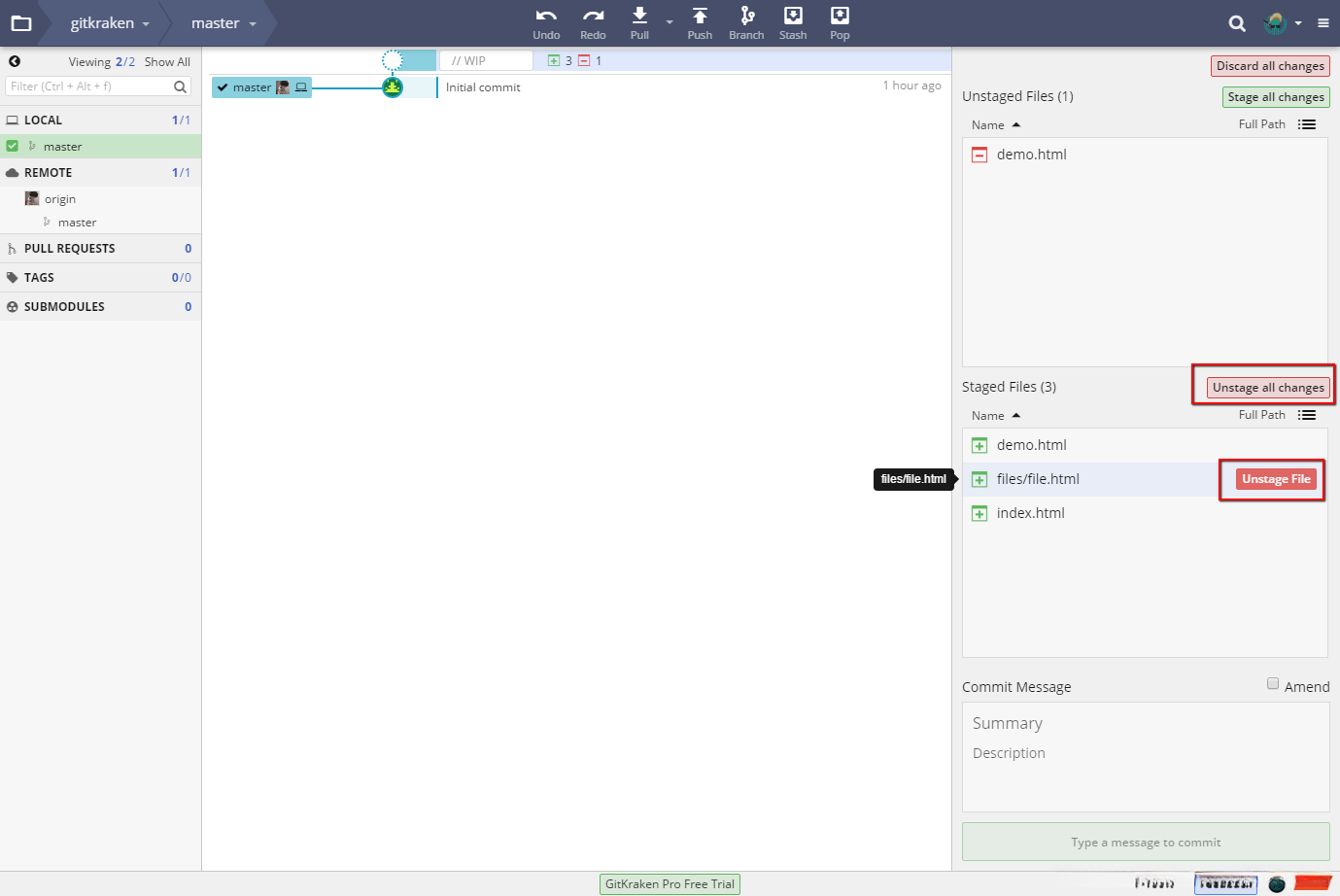
Task: Open the hamburger menu in the top bar
Action: tap(1323, 23)
